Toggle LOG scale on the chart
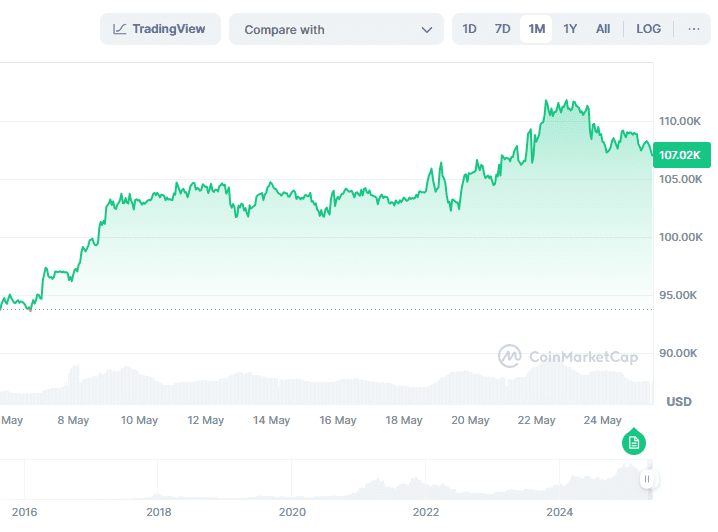Image resolution: width=718 pixels, height=532 pixels. pyautogui.click(x=648, y=29)
